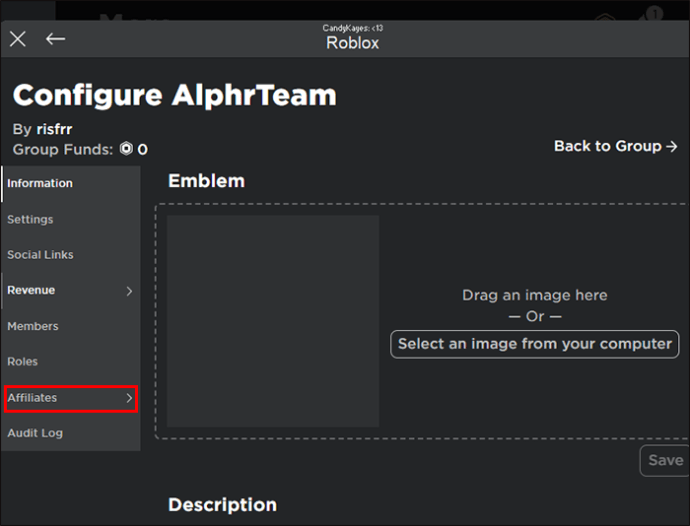The height and width of the screenshot is (526, 690).
Task: Expand the Revenue chevron arrow
Action: point(129,291)
